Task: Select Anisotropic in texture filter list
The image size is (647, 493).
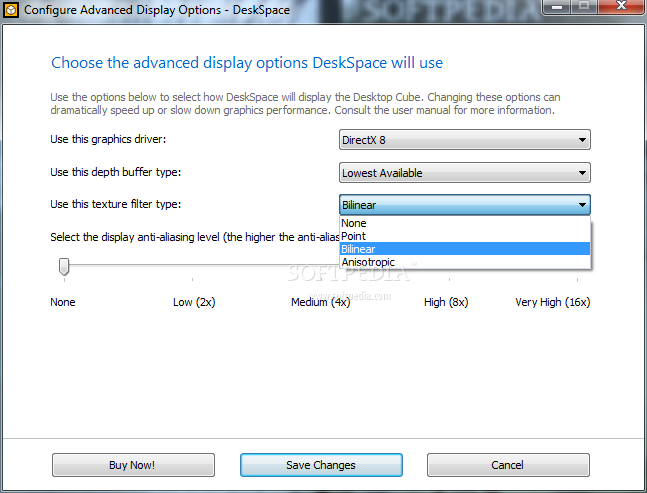Action: click(x=465, y=262)
